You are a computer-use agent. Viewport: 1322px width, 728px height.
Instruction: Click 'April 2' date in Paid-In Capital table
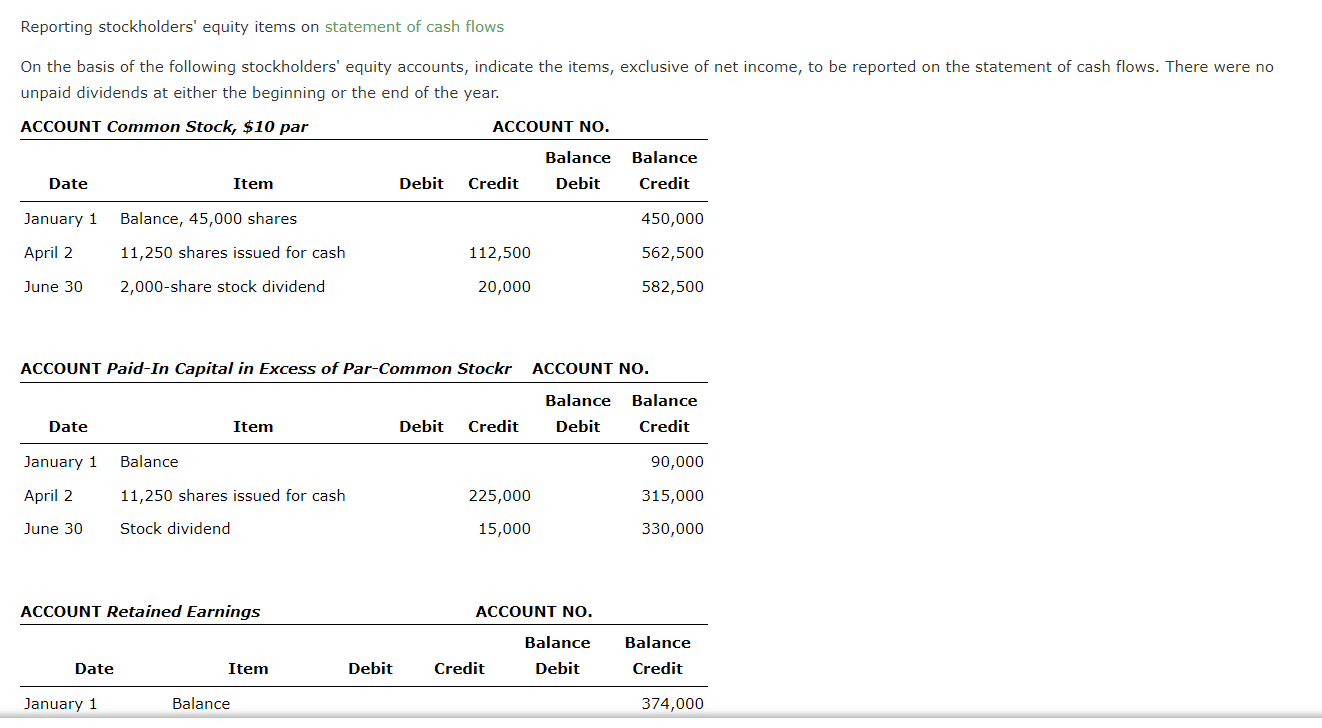point(48,496)
